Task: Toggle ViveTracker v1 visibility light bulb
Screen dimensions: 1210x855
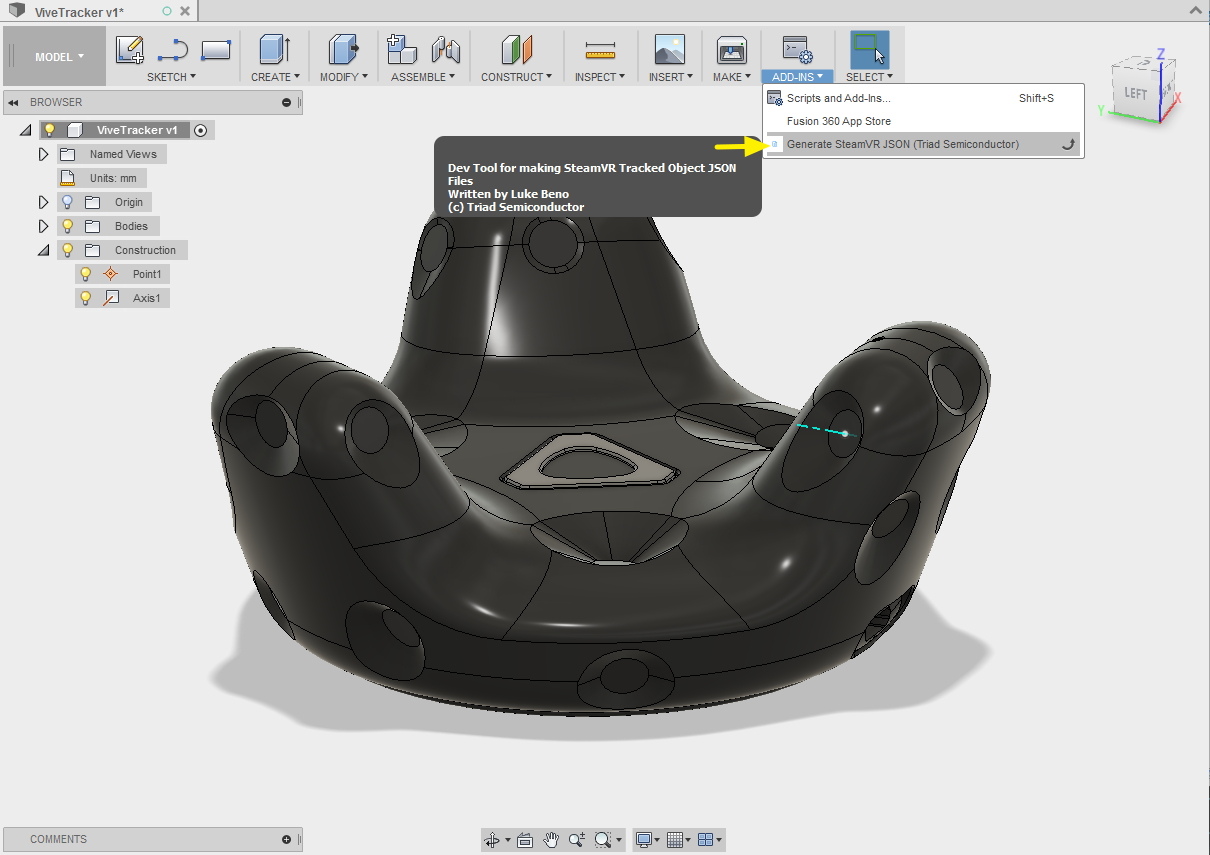Action: pyautogui.click(x=49, y=130)
